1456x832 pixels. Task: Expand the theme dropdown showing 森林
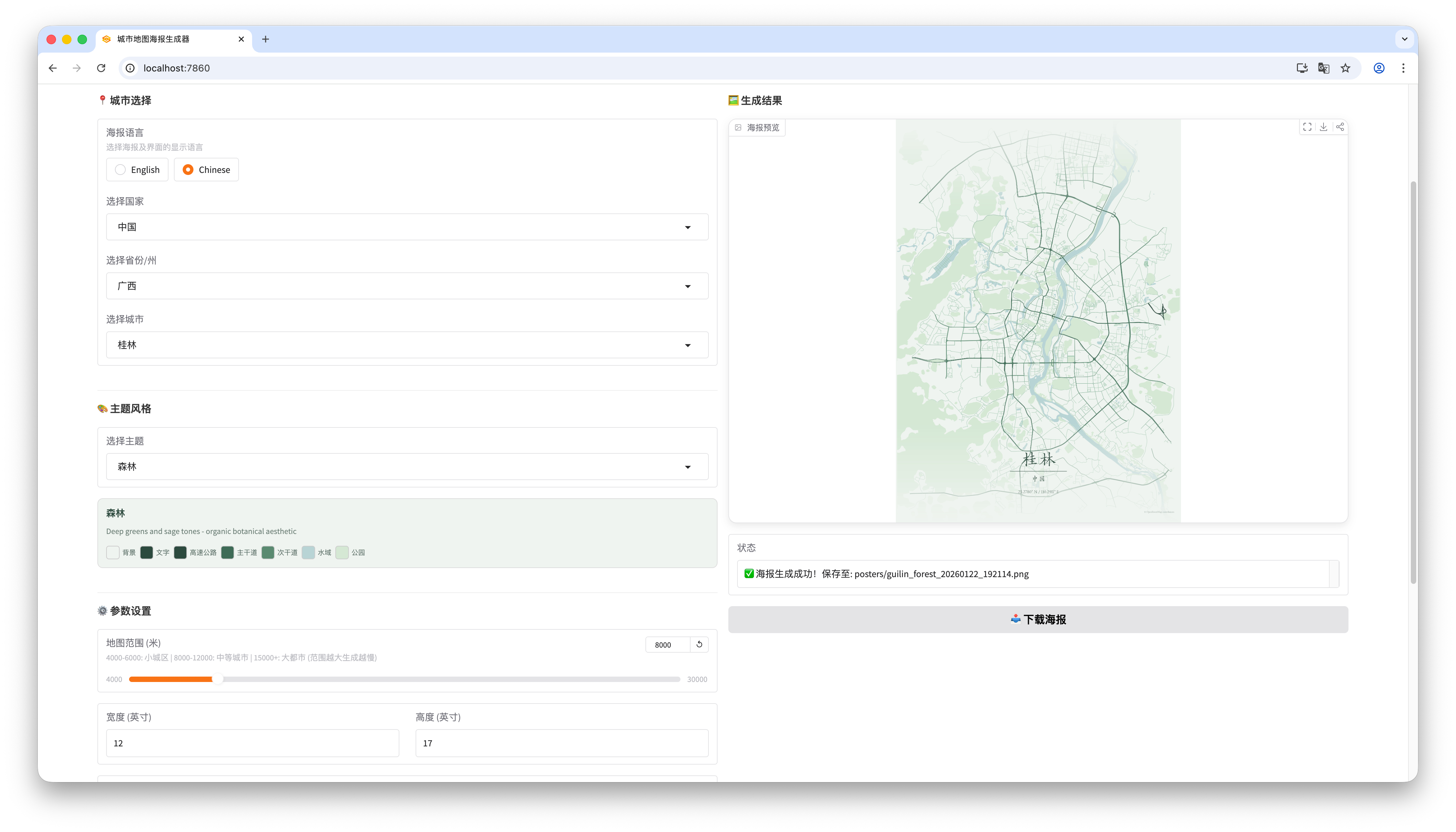pyautogui.click(x=407, y=467)
